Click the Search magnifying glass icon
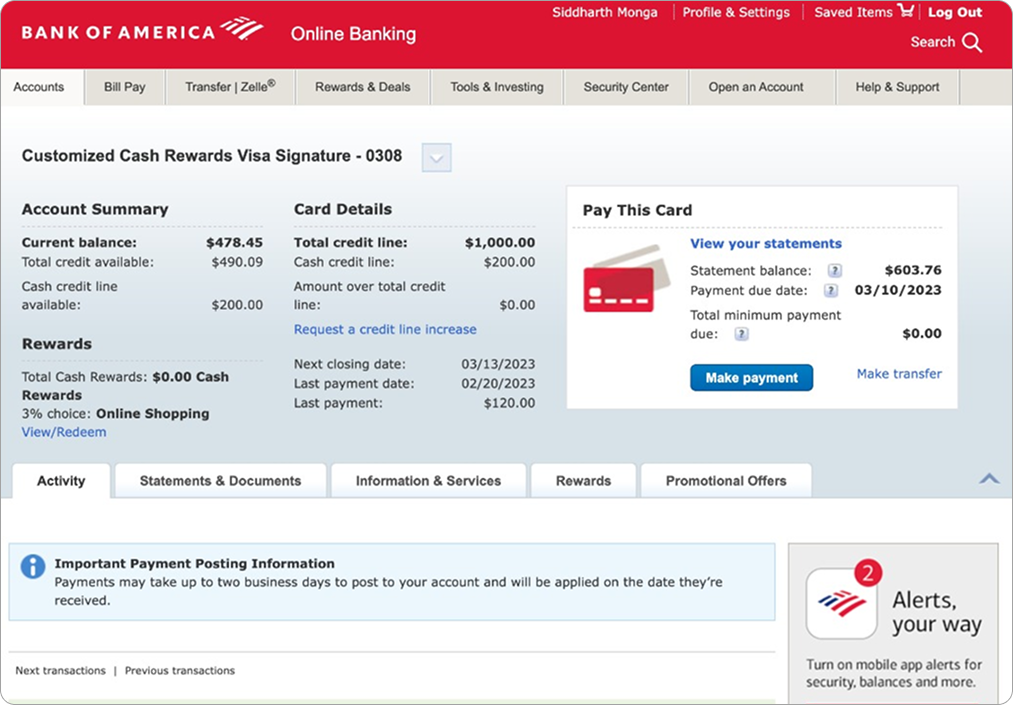 [971, 42]
